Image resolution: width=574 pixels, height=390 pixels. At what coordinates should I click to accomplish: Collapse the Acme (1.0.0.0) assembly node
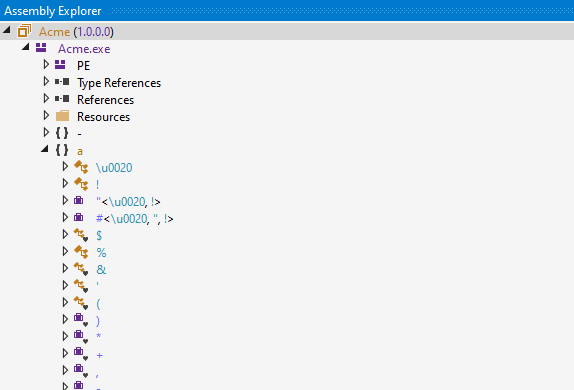pyautogui.click(x=7, y=30)
